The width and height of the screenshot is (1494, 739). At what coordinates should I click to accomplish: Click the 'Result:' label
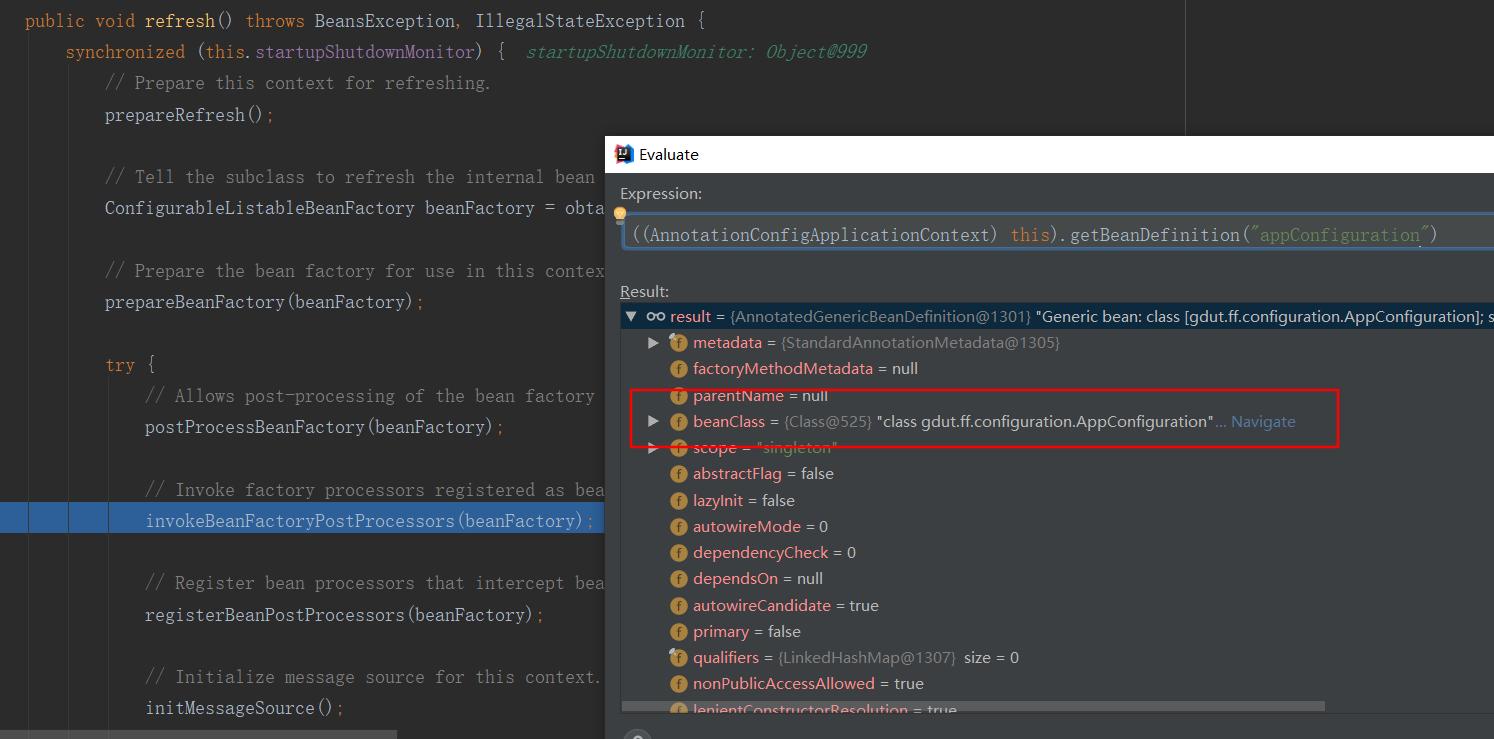click(x=644, y=291)
